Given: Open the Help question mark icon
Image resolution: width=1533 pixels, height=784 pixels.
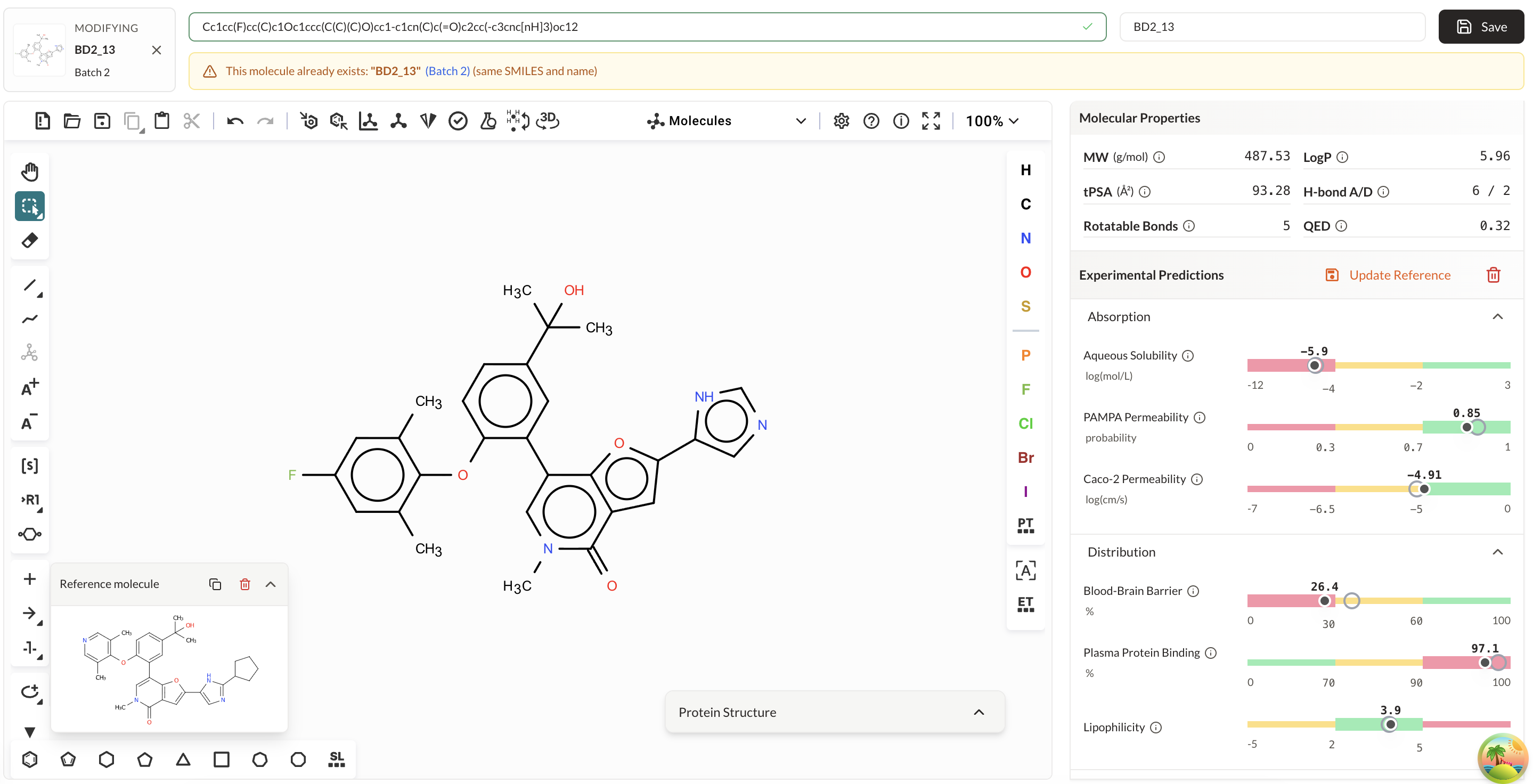Looking at the screenshot, I should tap(871, 121).
